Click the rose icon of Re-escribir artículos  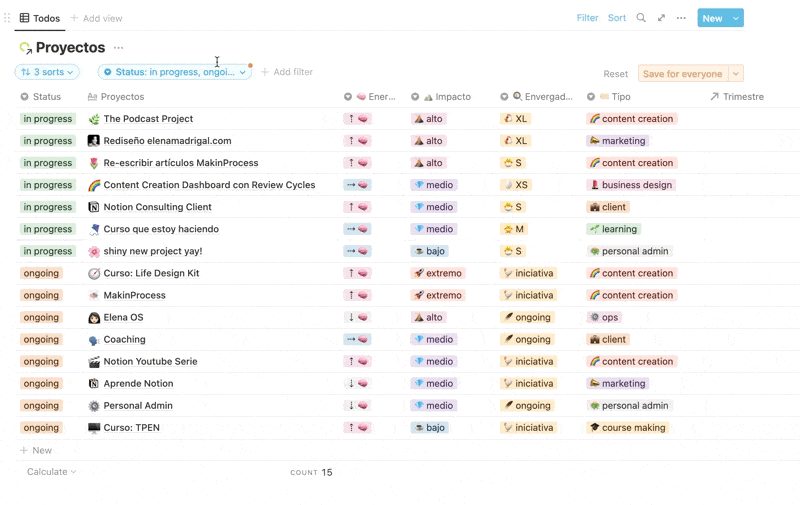point(94,163)
